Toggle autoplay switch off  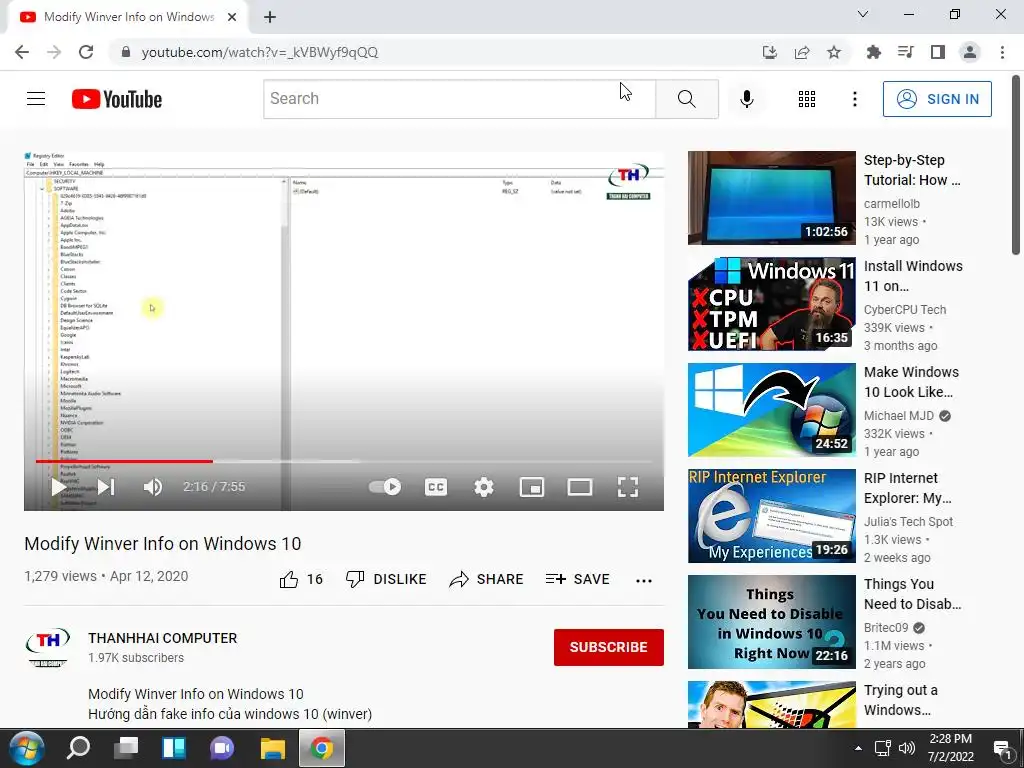point(385,487)
